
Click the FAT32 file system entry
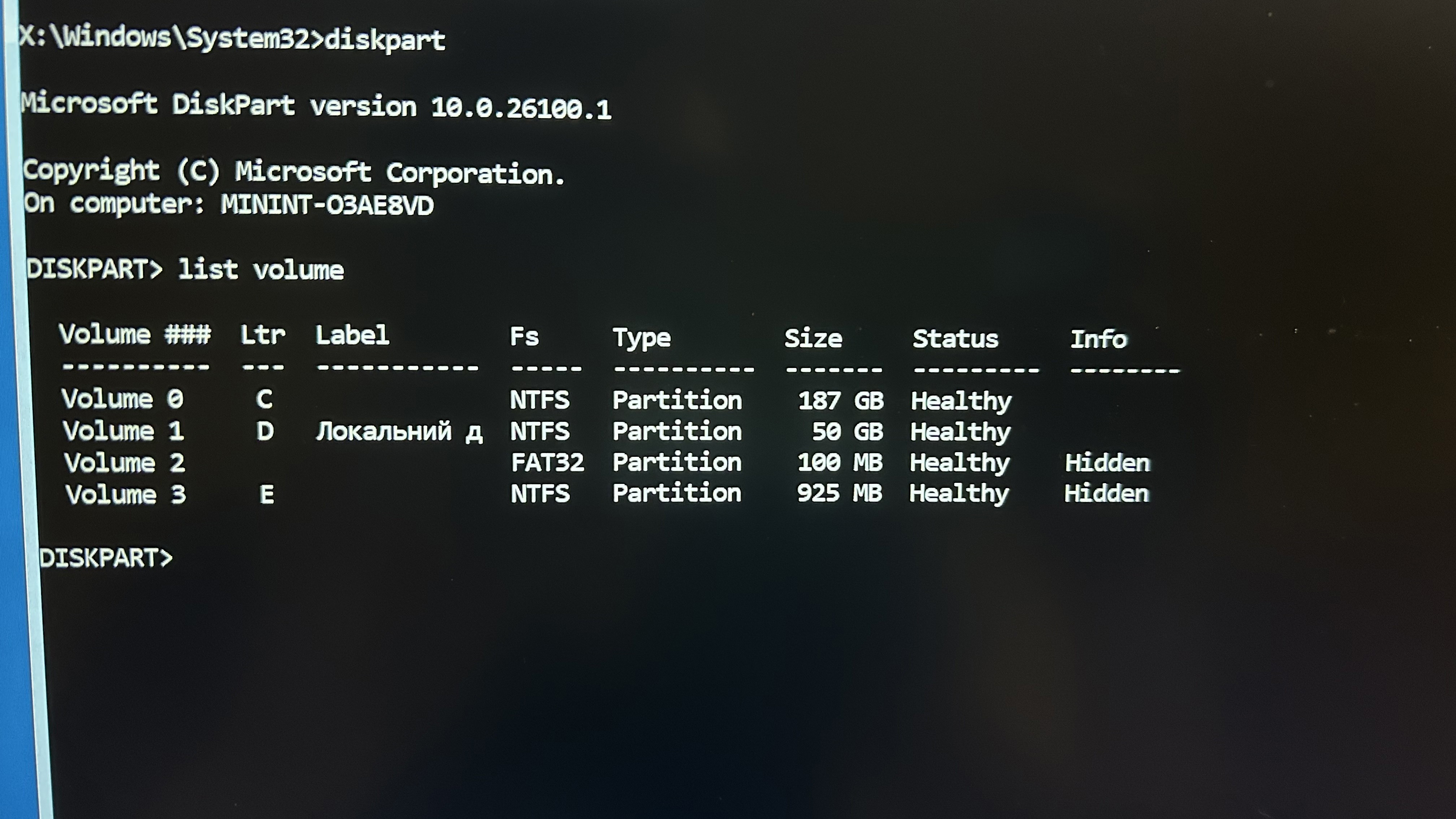pyautogui.click(x=547, y=462)
